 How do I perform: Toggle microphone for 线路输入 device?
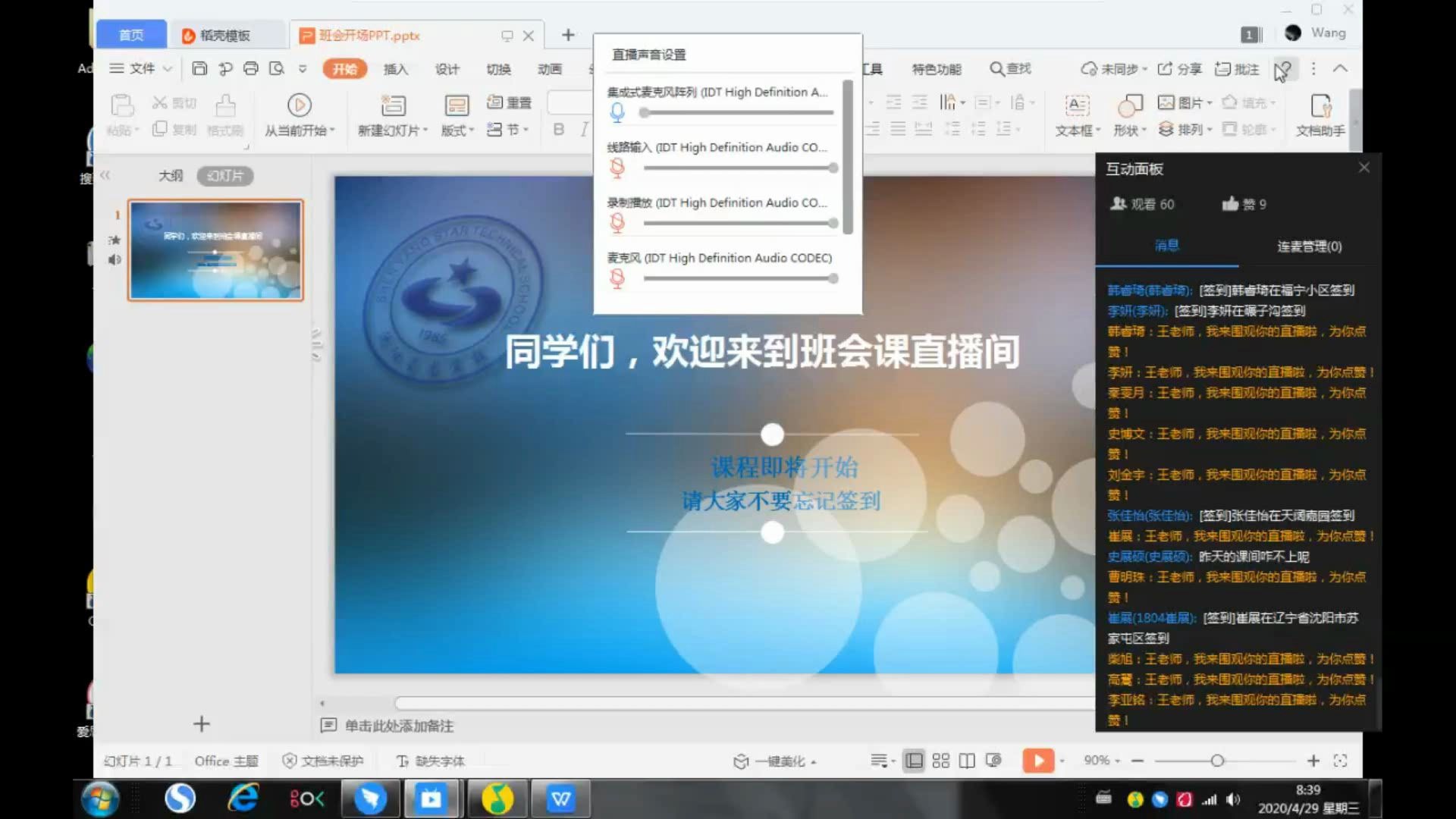point(616,167)
